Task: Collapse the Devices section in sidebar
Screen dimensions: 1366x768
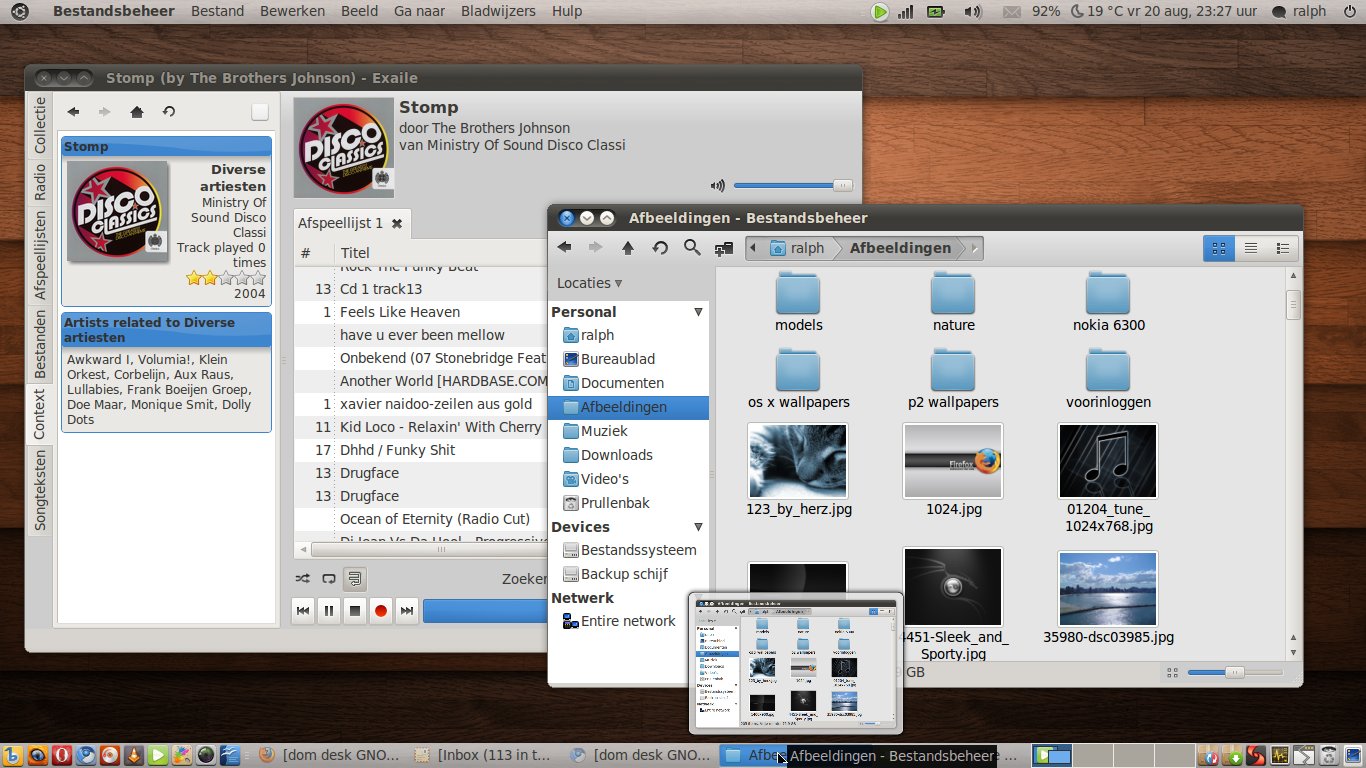Action: tap(698, 527)
